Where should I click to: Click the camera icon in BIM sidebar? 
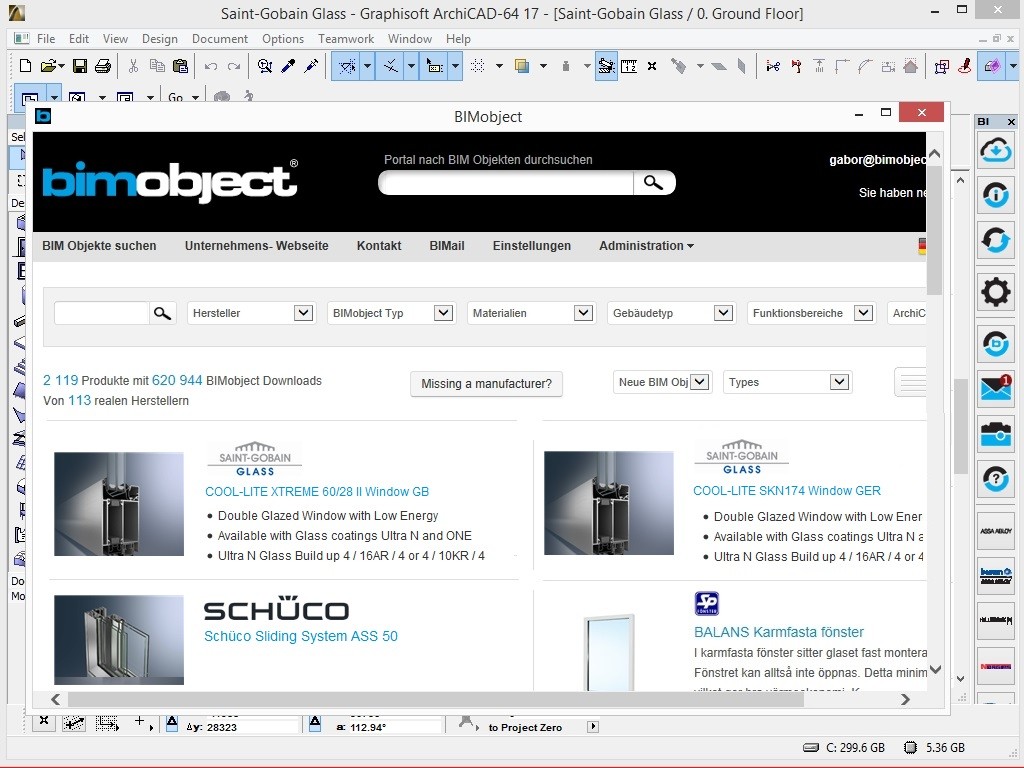(995, 434)
